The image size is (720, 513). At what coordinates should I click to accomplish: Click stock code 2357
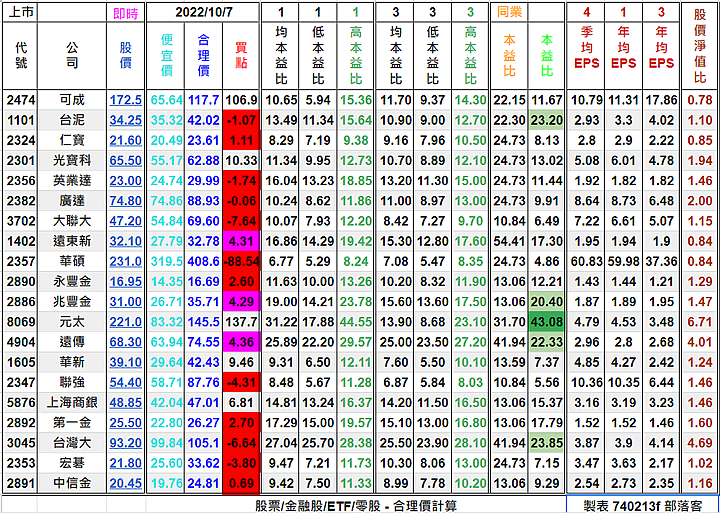point(21,261)
